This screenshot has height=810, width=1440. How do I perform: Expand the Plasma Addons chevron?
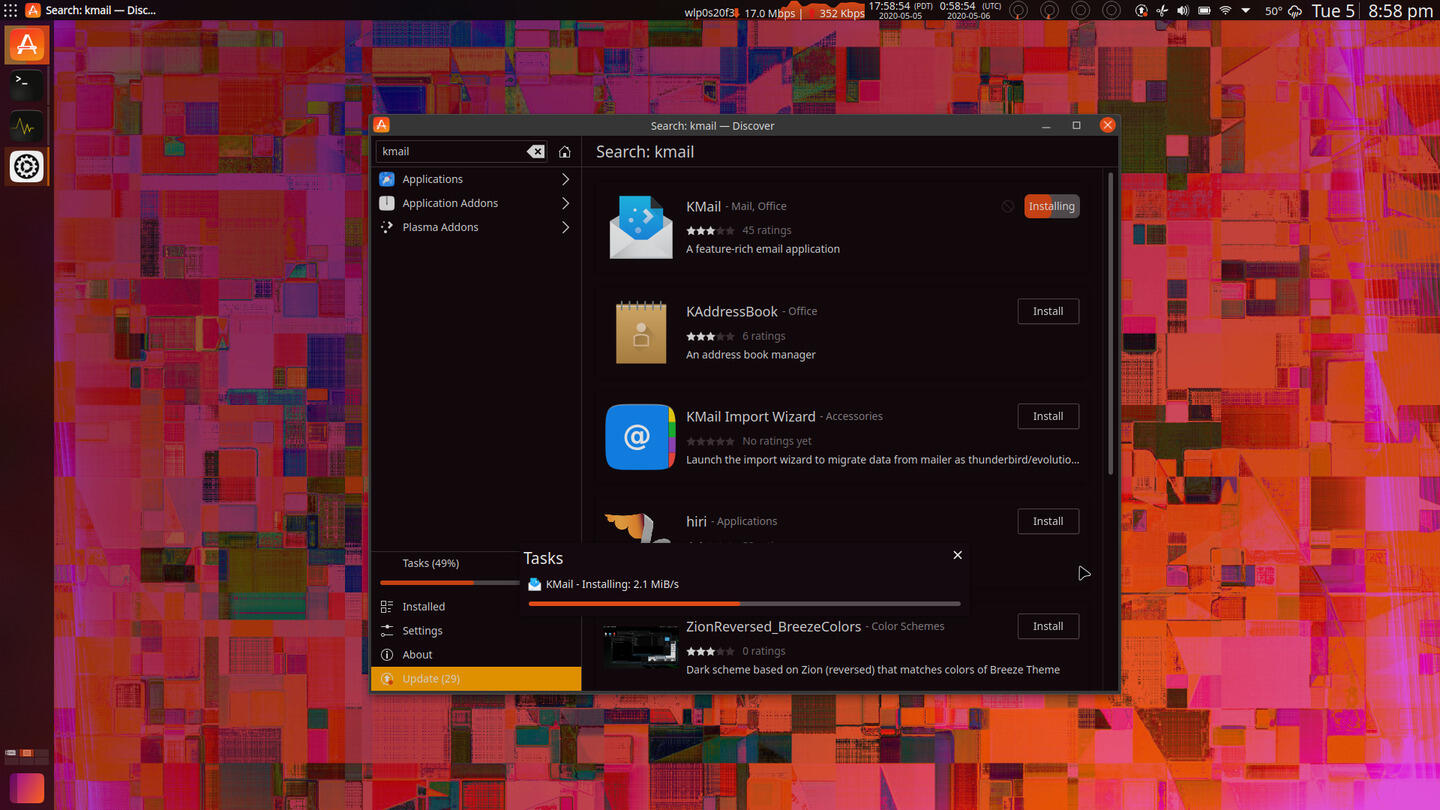pyautogui.click(x=565, y=227)
